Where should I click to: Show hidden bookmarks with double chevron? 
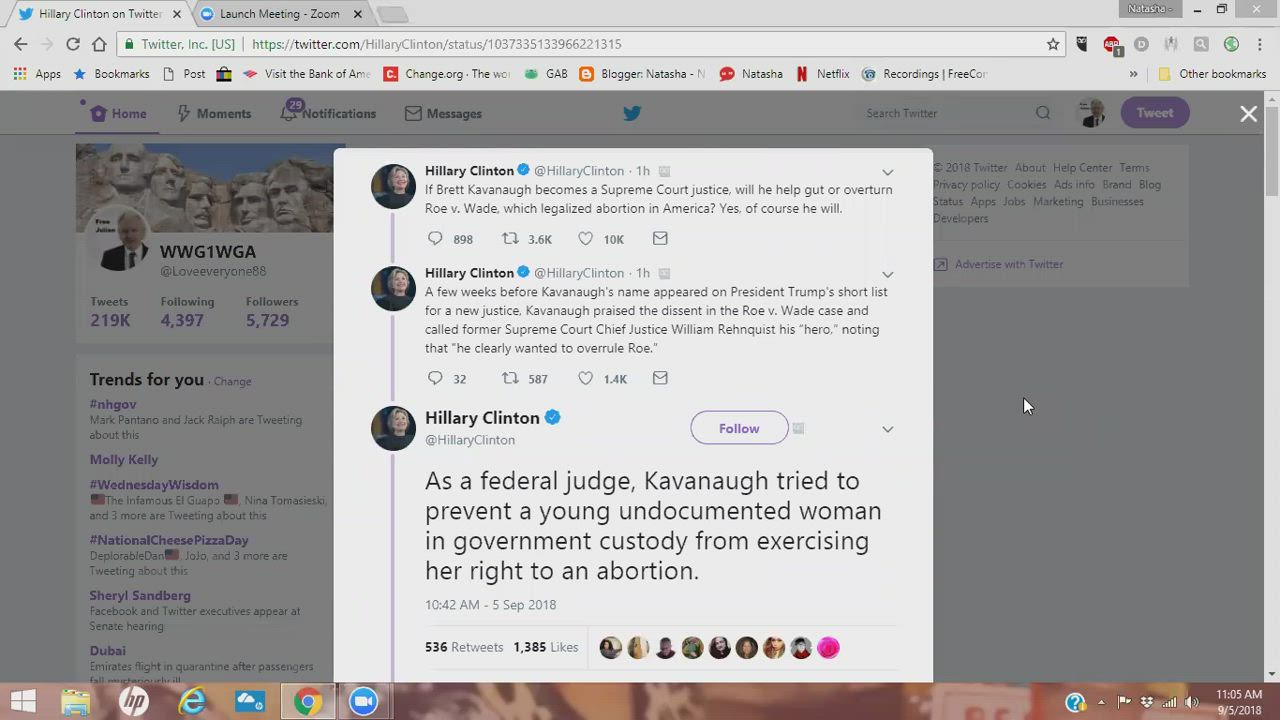tap(1133, 74)
